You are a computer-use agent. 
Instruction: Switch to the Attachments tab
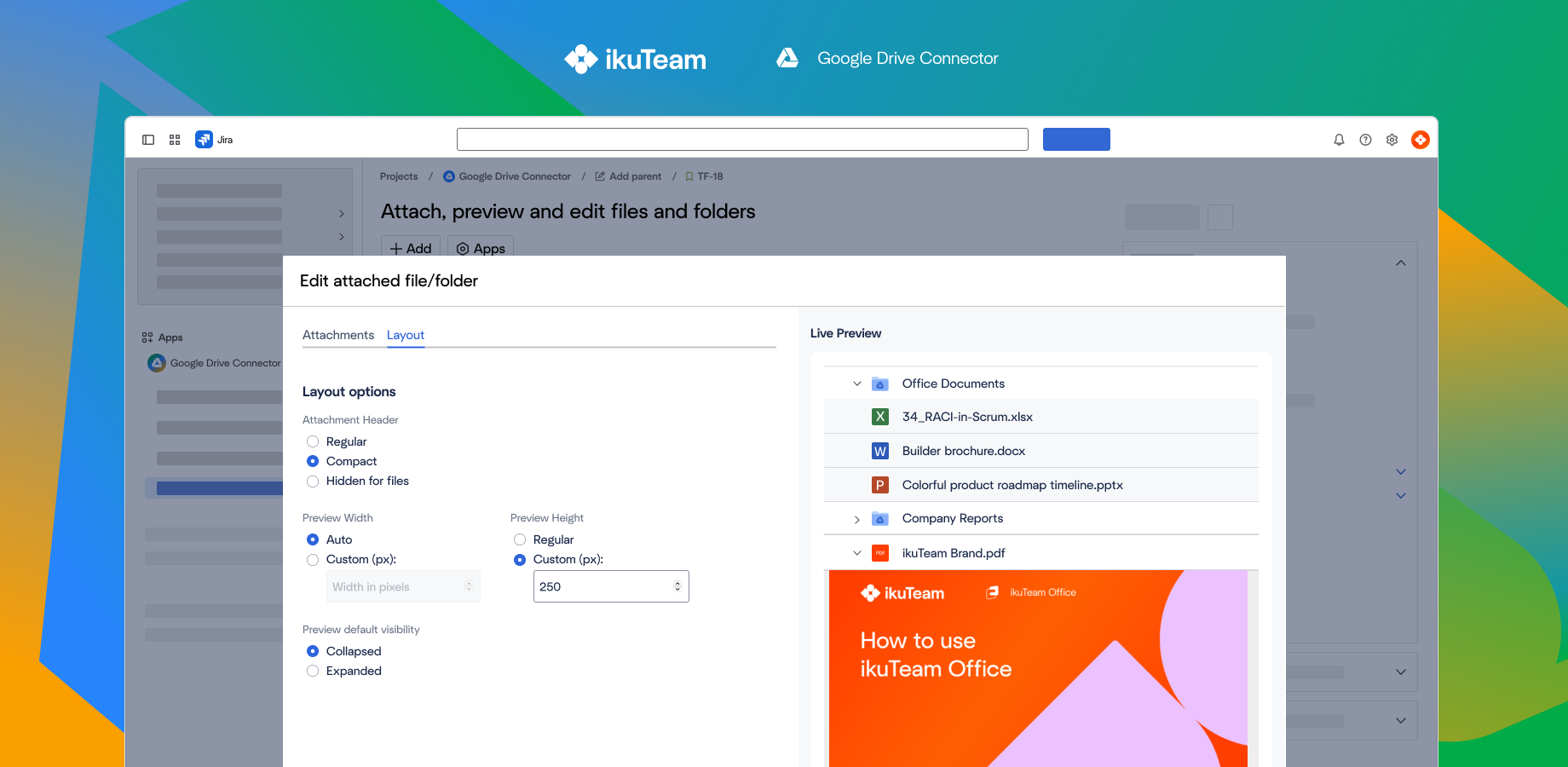tap(337, 335)
